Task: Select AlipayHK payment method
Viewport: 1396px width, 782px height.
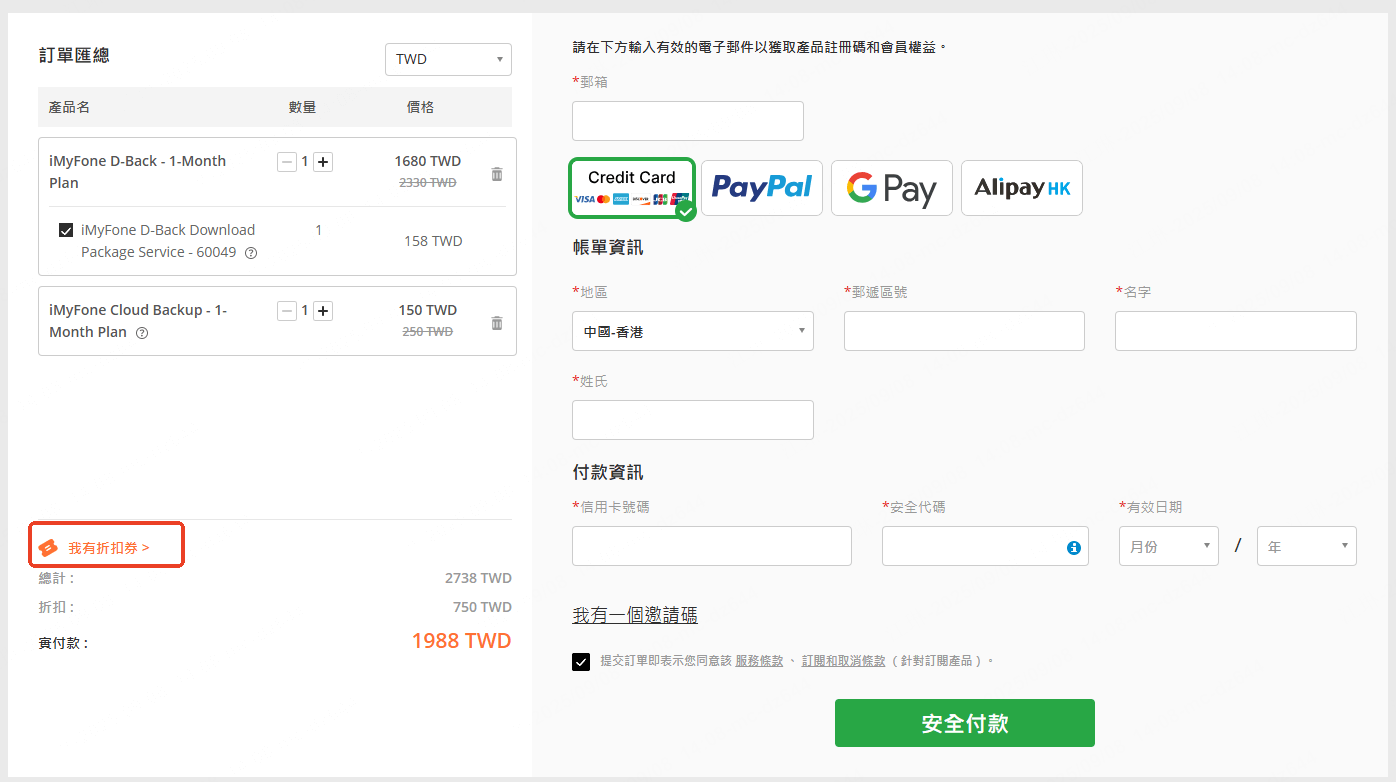Action: tap(1022, 188)
